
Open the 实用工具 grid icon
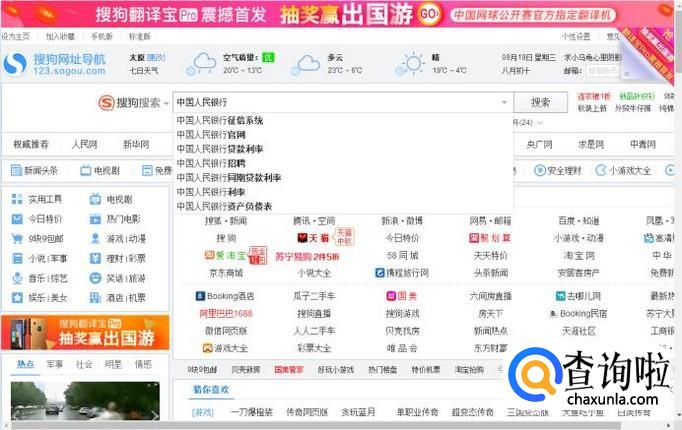click(17, 199)
